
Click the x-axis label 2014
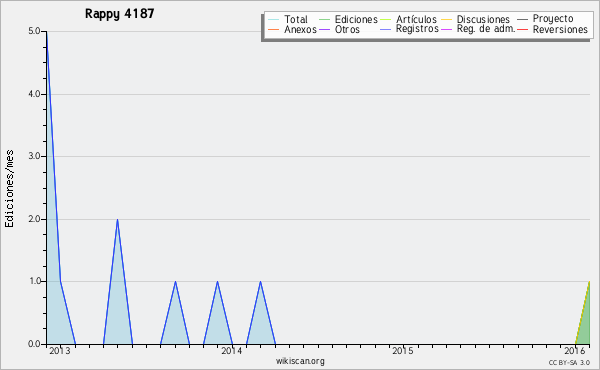tap(232, 351)
